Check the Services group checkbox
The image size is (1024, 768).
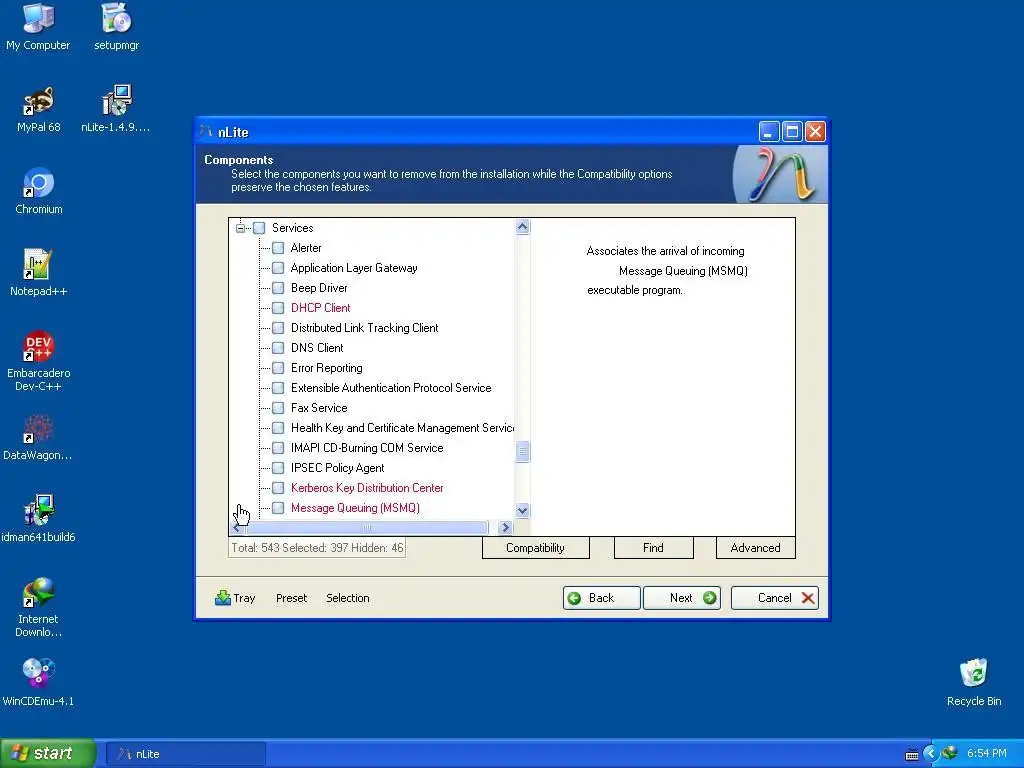(259, 228)
